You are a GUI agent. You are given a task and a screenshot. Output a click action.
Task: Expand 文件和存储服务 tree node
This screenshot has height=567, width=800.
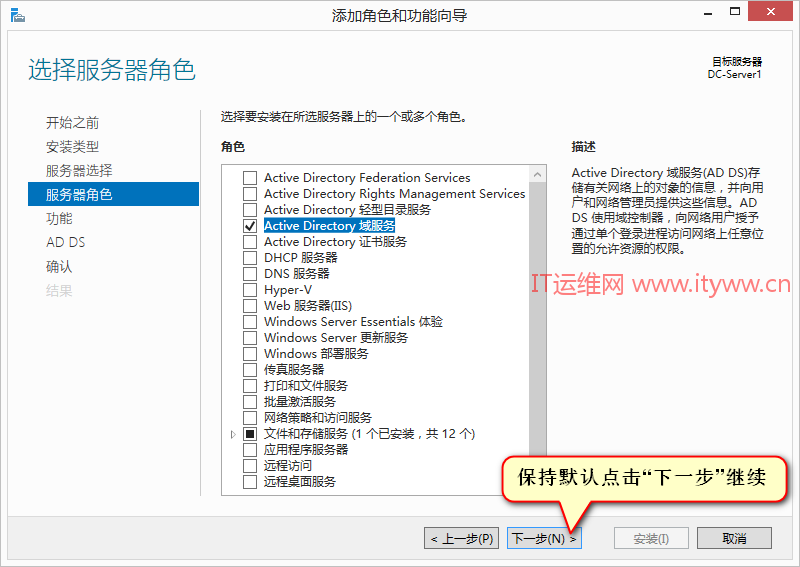233,434
